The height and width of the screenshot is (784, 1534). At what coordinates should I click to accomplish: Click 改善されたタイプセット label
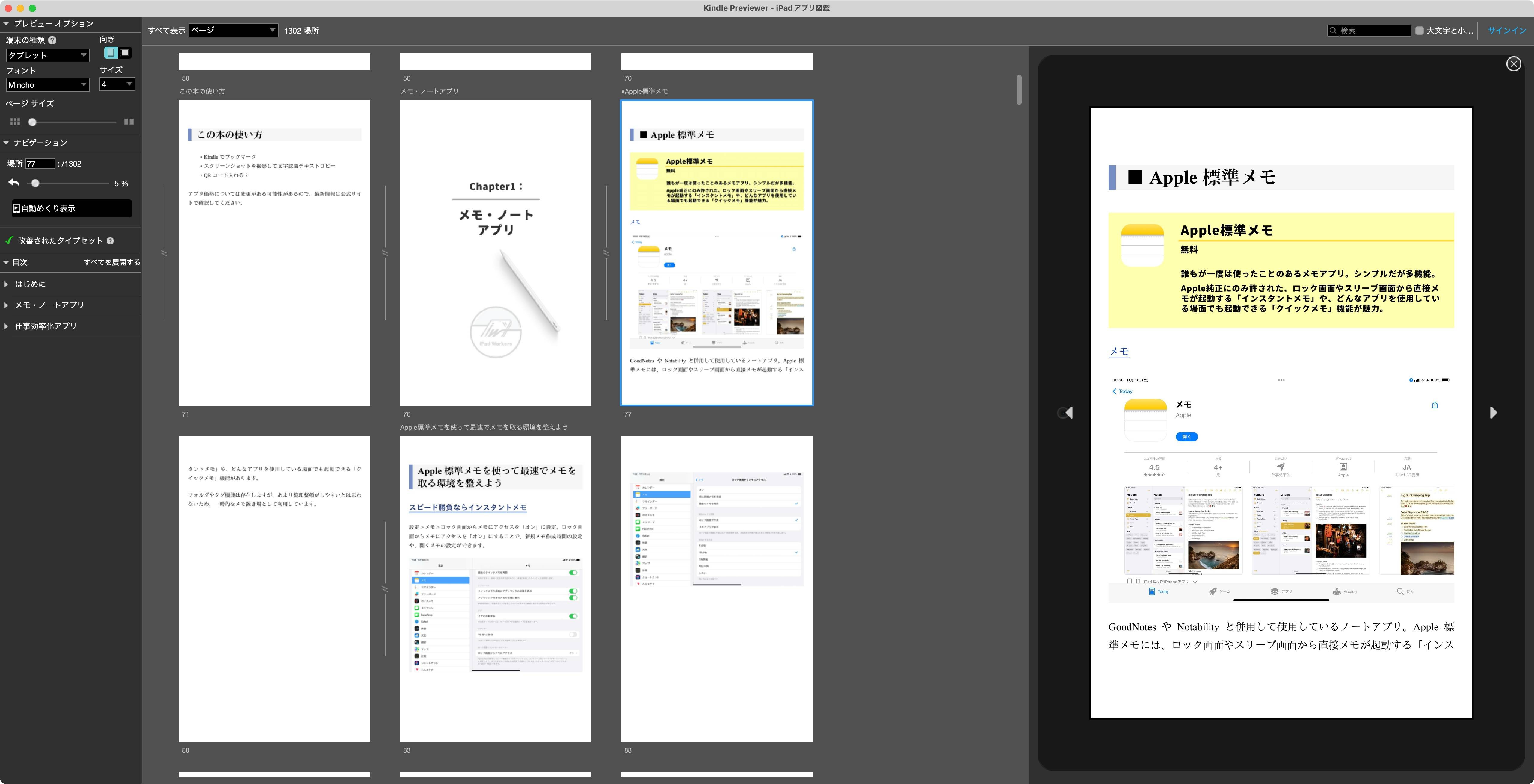(x=60, y=240)
